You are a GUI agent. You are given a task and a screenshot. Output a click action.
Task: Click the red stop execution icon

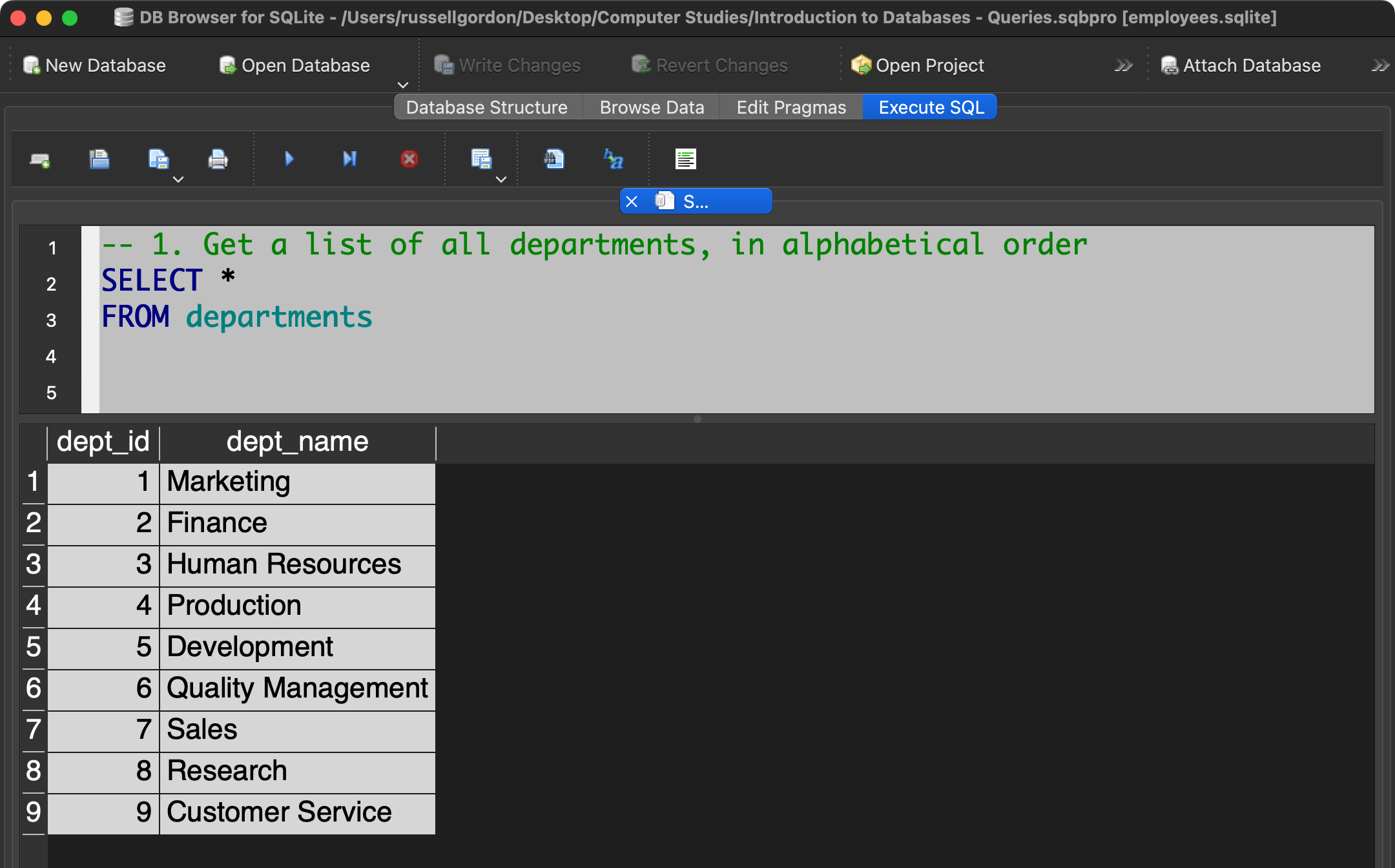(409, 159)
